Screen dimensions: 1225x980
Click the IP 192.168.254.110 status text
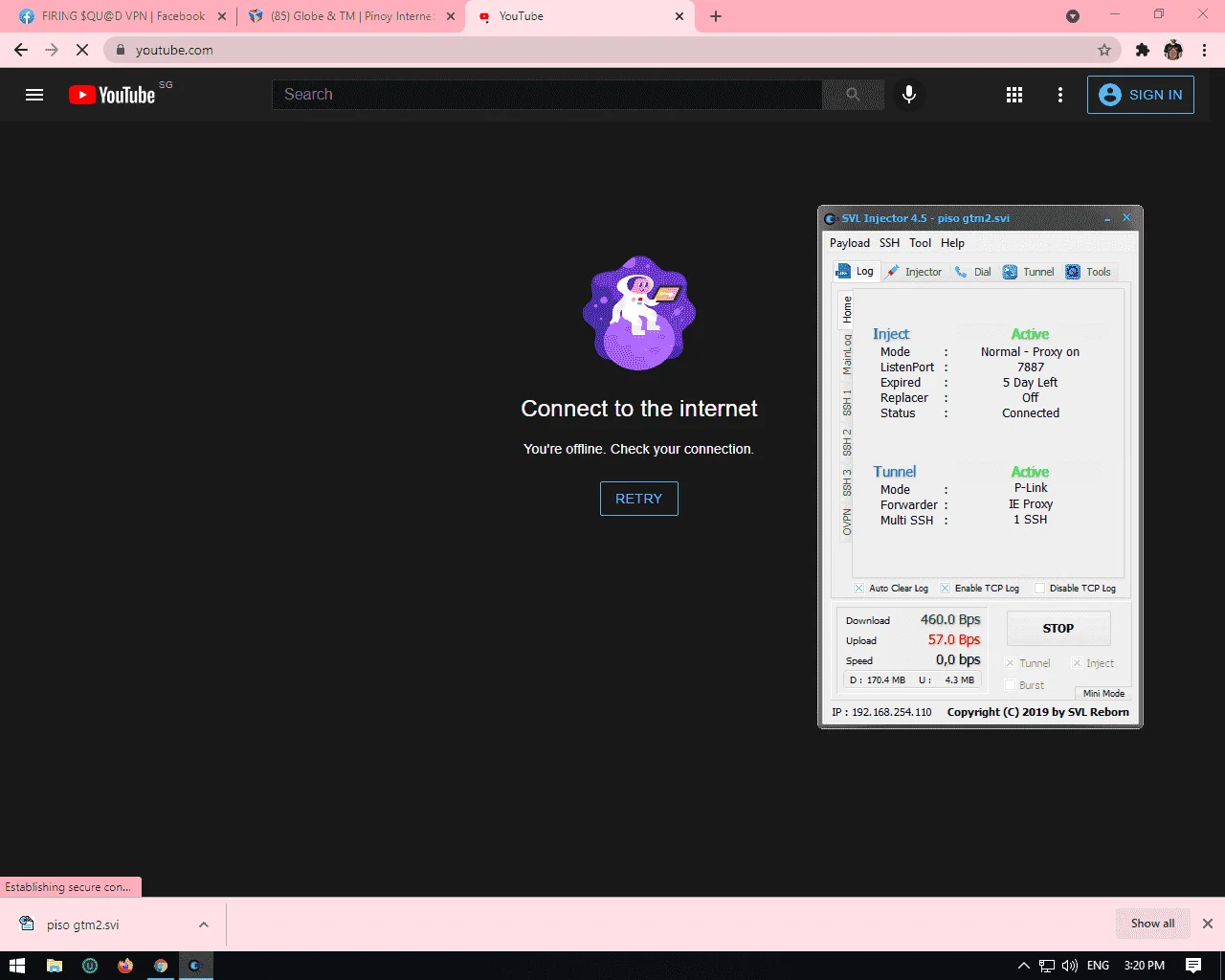click(881, 712)
